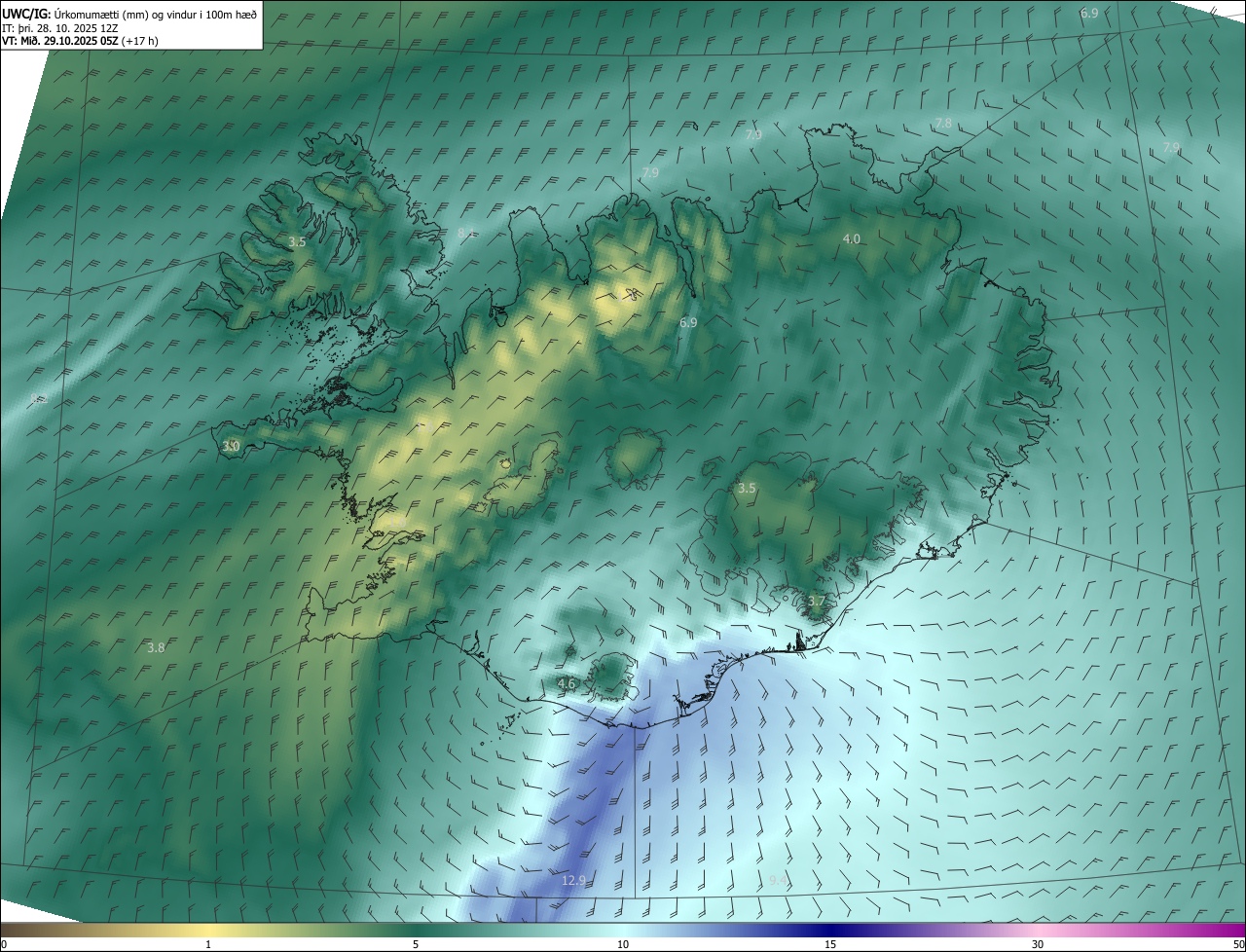This screenshot has height=952, width=1246.
Task: Click the colorbar tick label 10
Action: [x=623, y=944]
